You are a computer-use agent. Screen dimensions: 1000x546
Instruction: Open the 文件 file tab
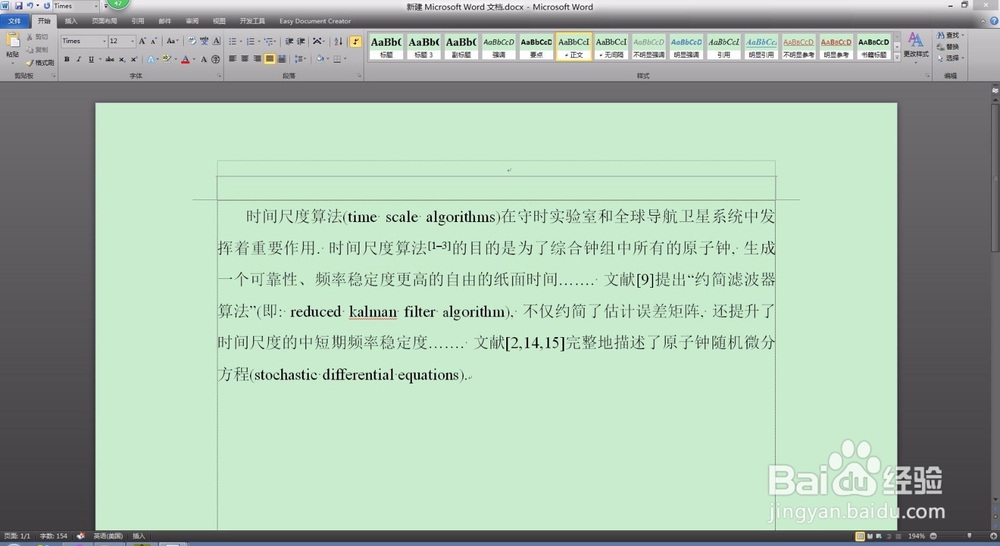coord(14,21)
